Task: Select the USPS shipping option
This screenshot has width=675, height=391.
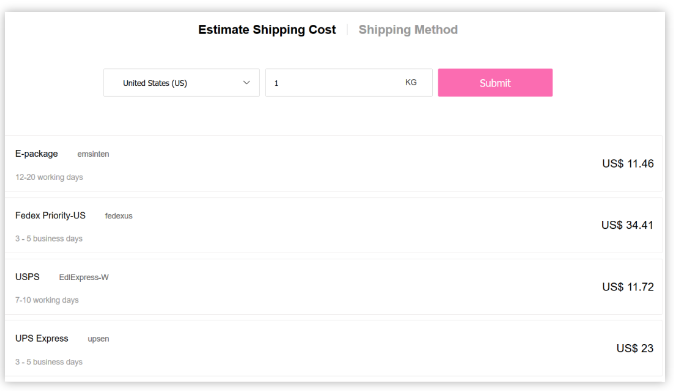Action: [x=334, y=287]
